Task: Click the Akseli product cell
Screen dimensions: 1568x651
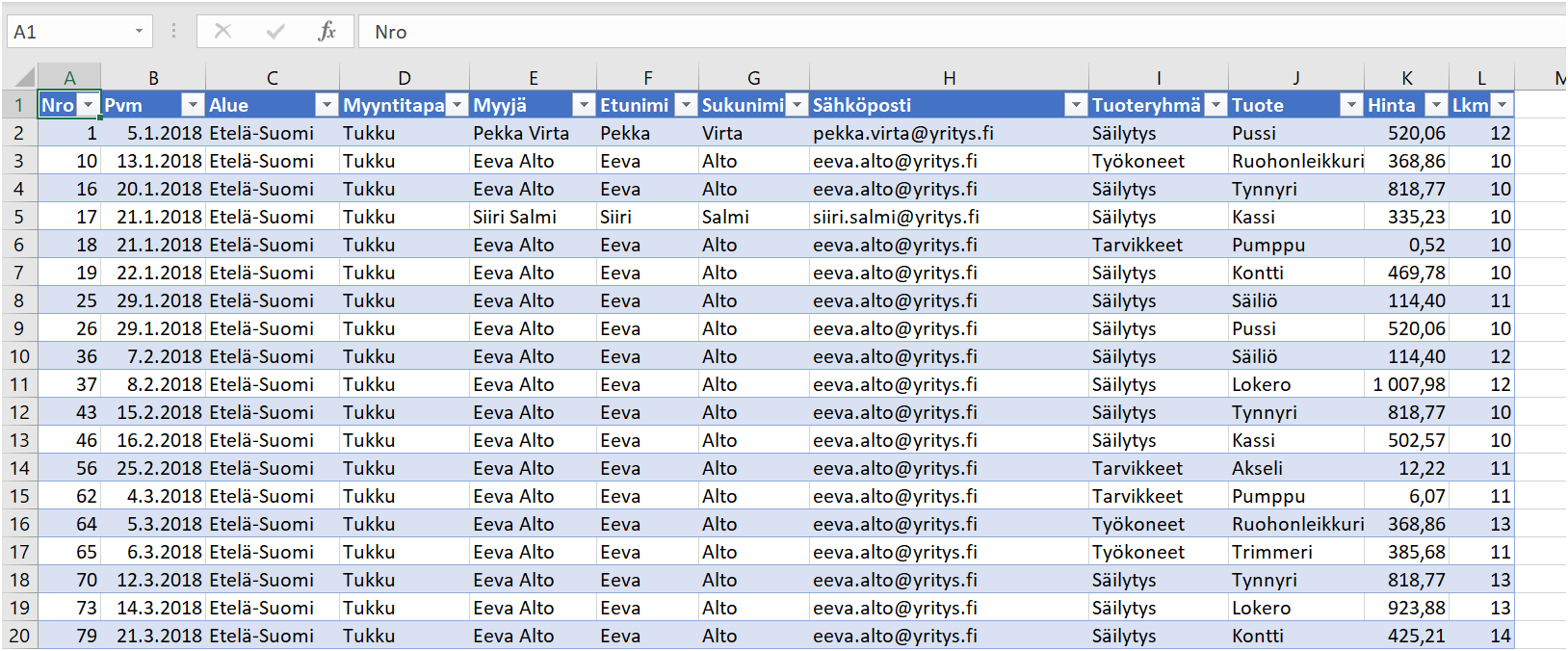Action: 1296,468
